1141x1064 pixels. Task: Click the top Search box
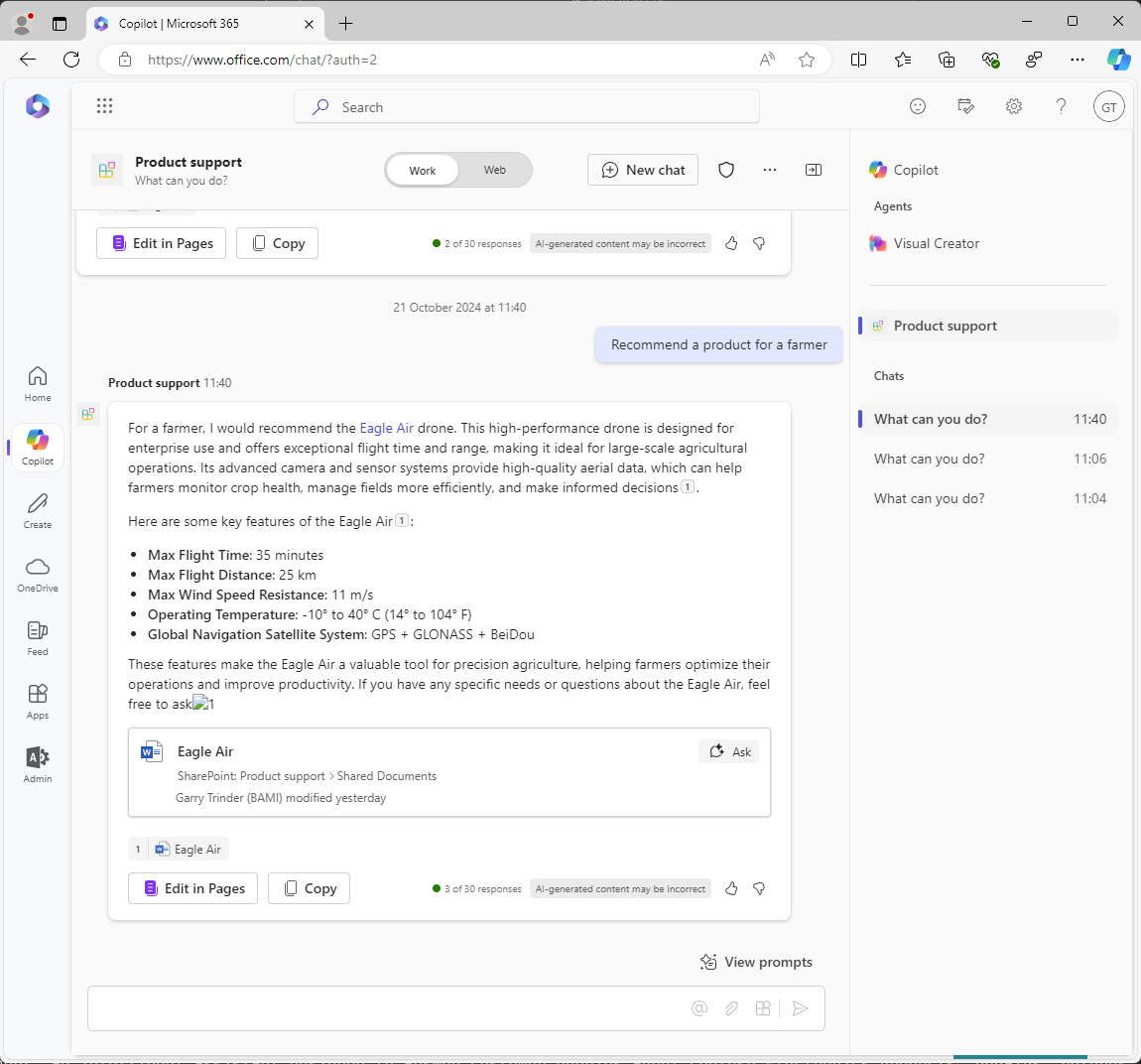click(527, 107)
